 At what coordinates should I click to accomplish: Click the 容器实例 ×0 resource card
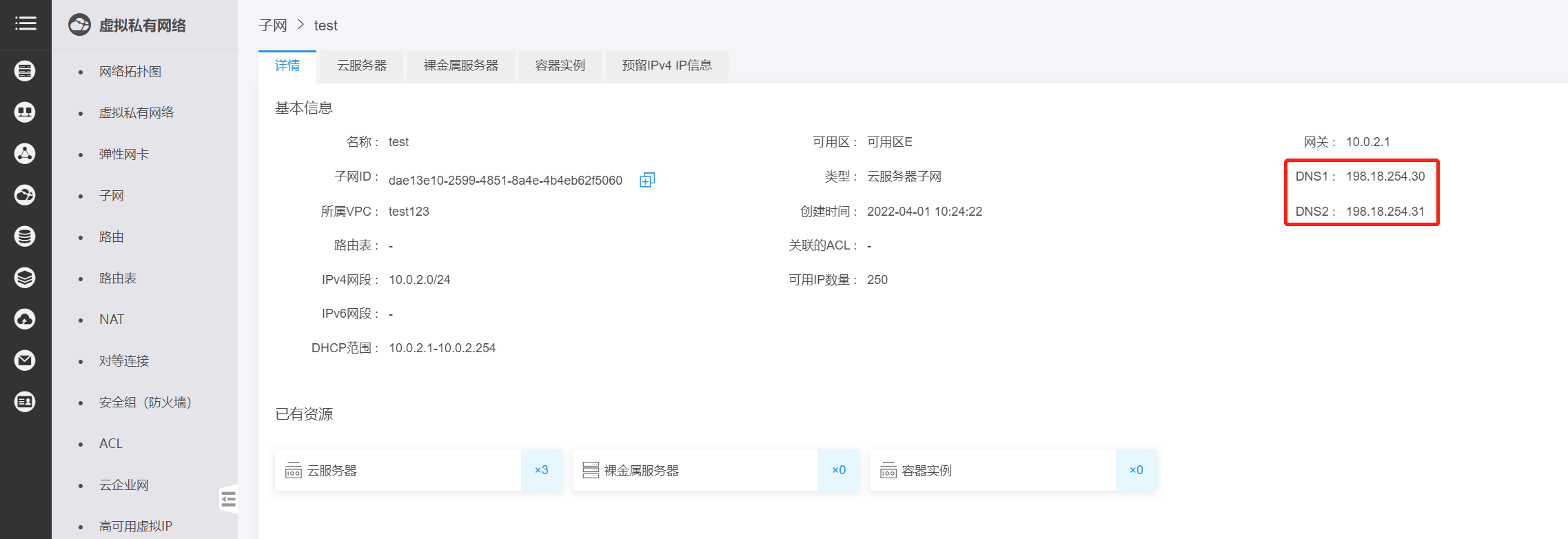click(1012, 470)
